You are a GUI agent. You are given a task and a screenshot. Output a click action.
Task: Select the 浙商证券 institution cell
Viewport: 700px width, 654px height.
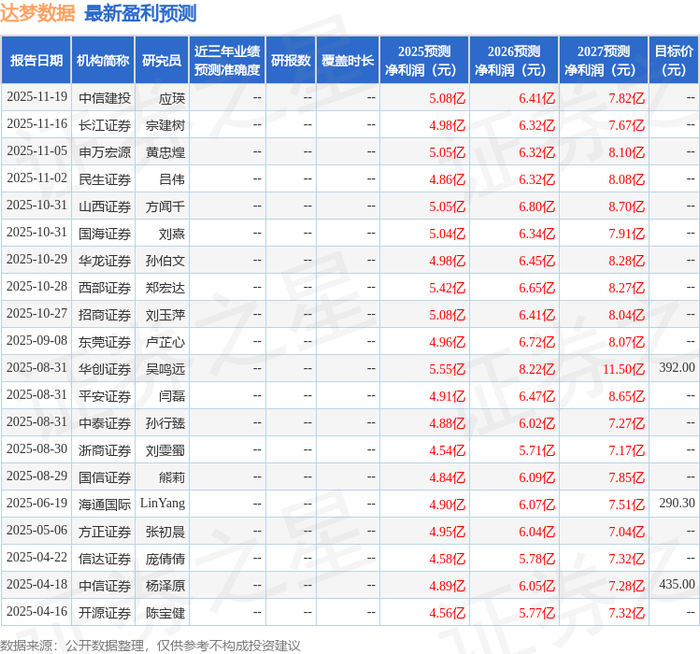tap(104, 450)
